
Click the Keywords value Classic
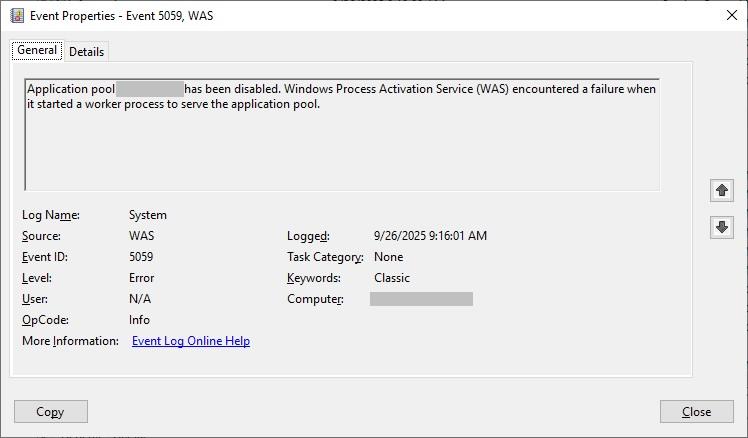coord(392,278)
